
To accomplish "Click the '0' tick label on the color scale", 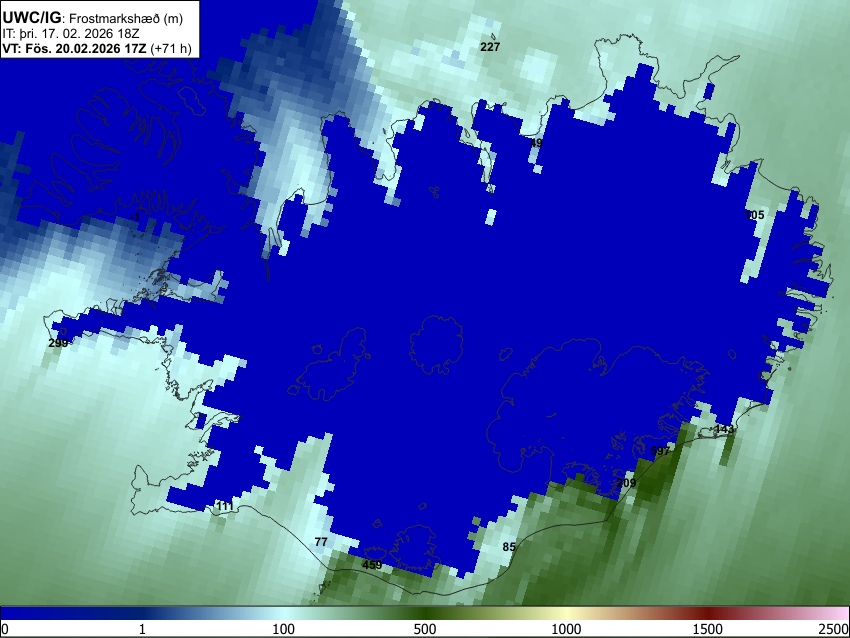I will [5, 629].
